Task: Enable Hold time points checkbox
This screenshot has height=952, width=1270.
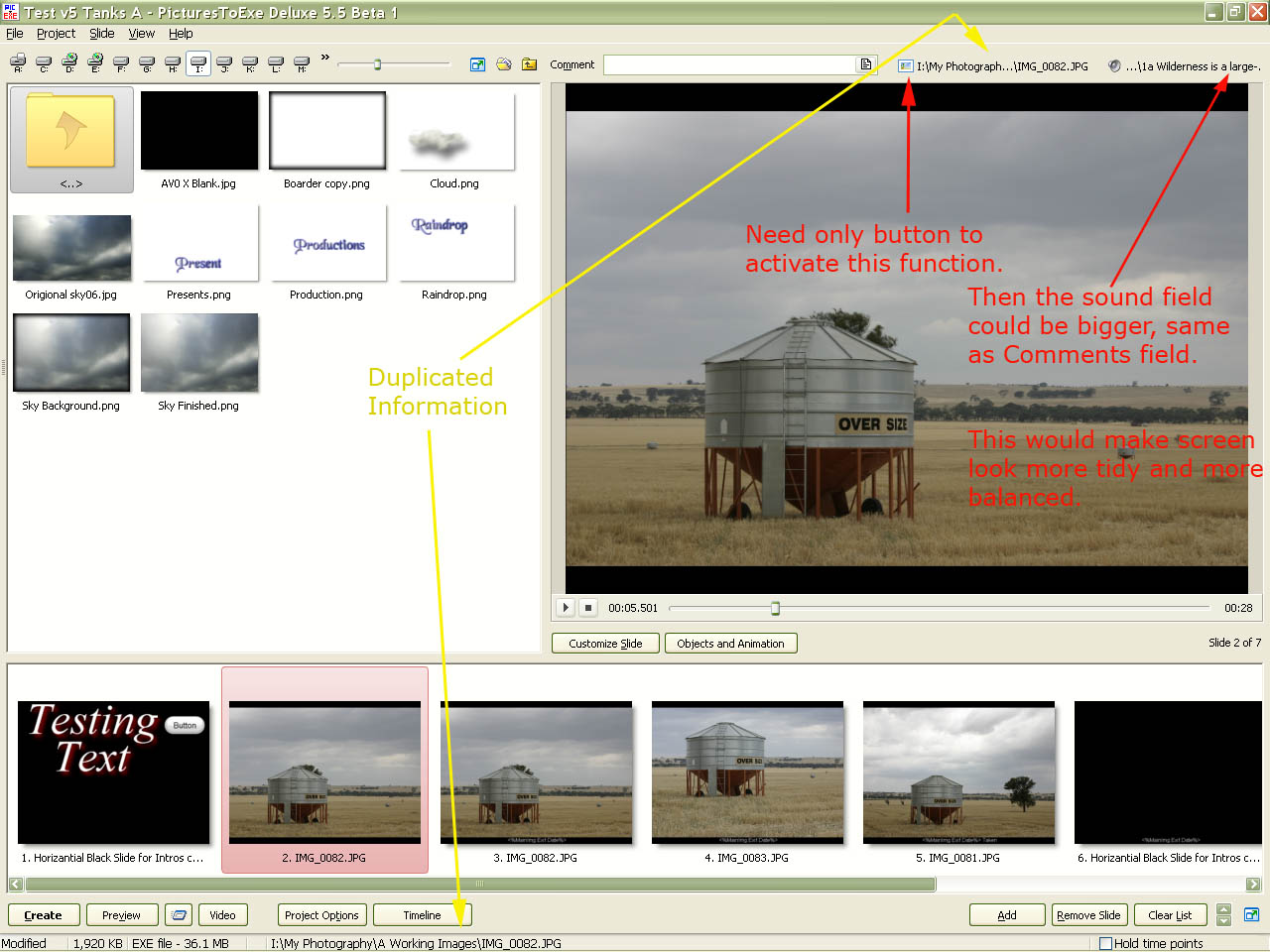Action: pos(1105,944)
